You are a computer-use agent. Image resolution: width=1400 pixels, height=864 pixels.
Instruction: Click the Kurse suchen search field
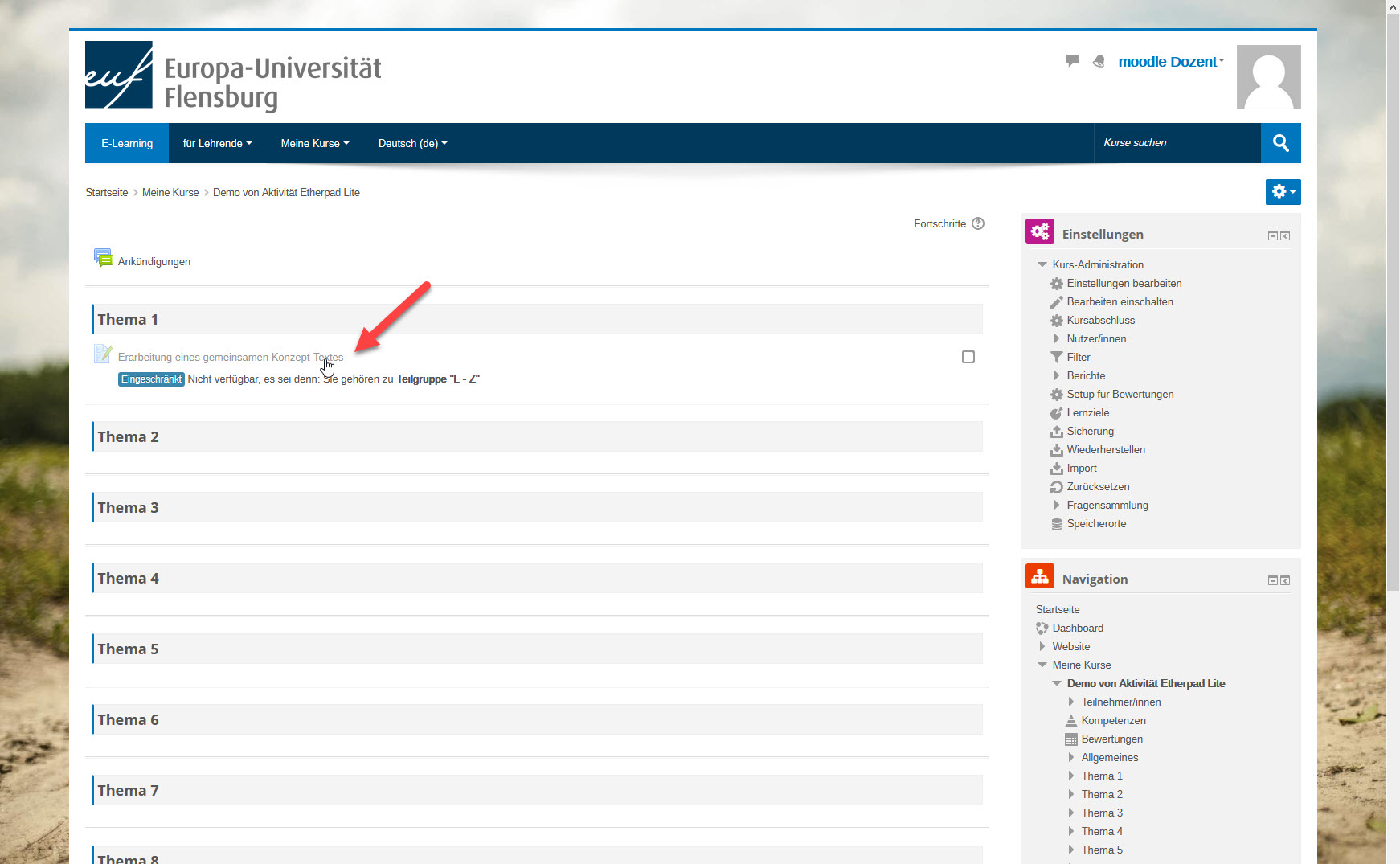click(1177, 143)
